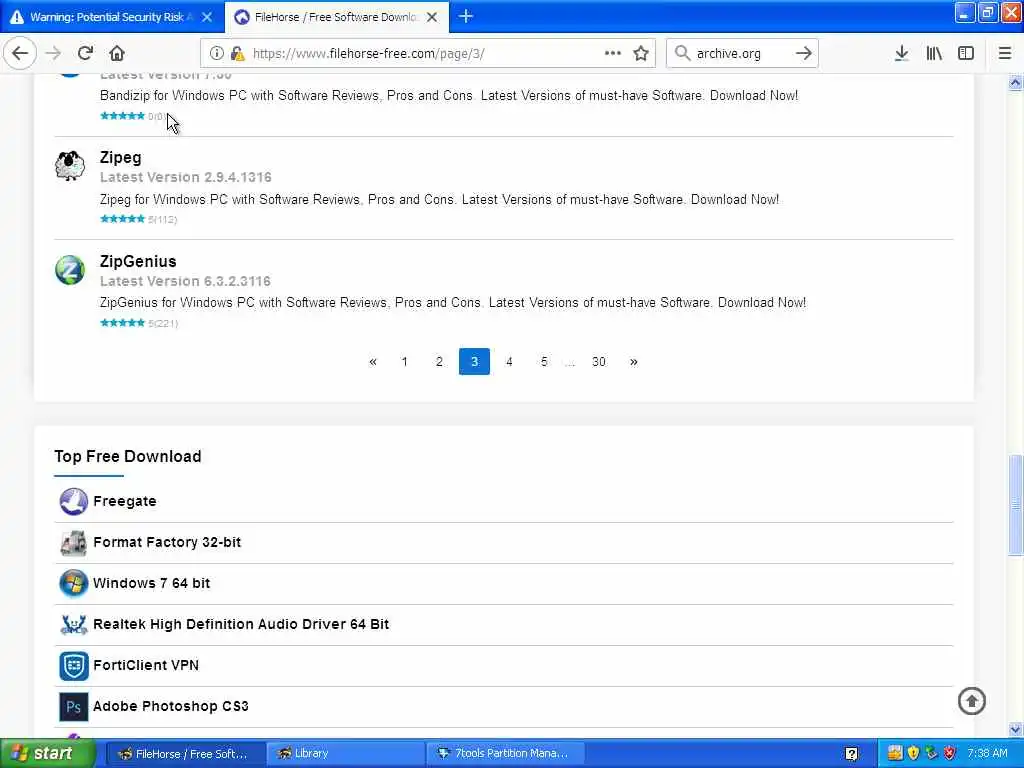The height and width of the screenshot is (768, 1024).
Task: Go to pagination page 1
Action: click(404, 362)
